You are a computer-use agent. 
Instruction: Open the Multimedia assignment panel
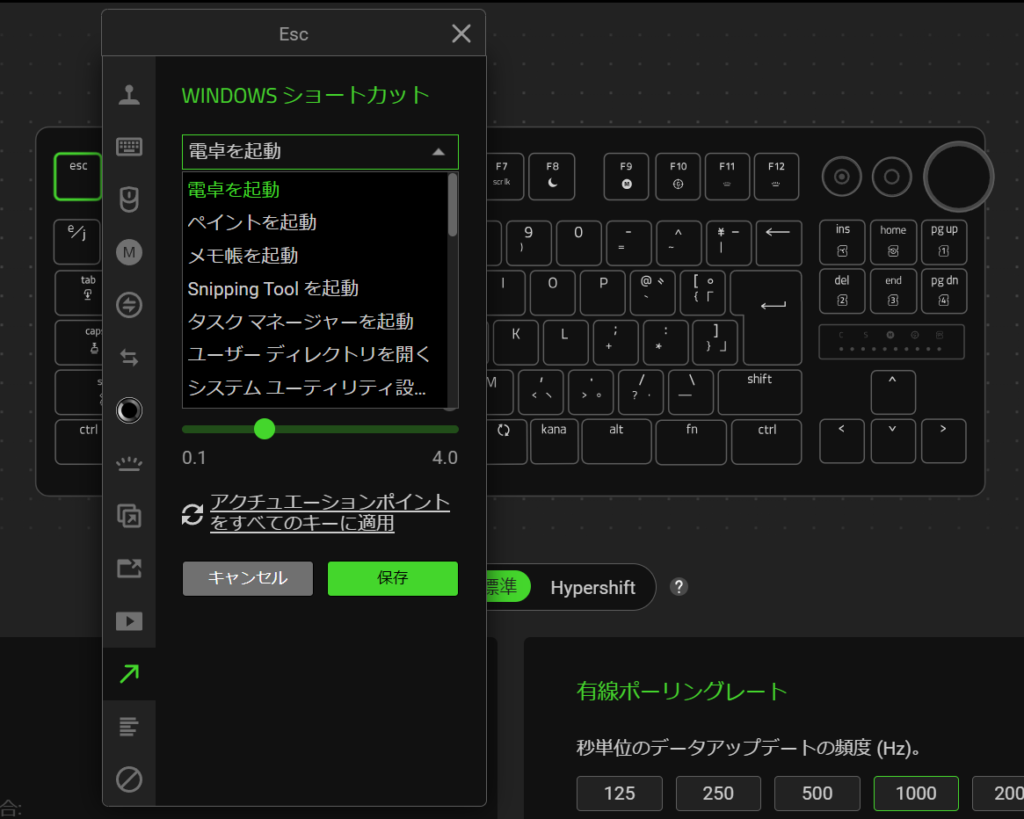[x=129, y=621]
